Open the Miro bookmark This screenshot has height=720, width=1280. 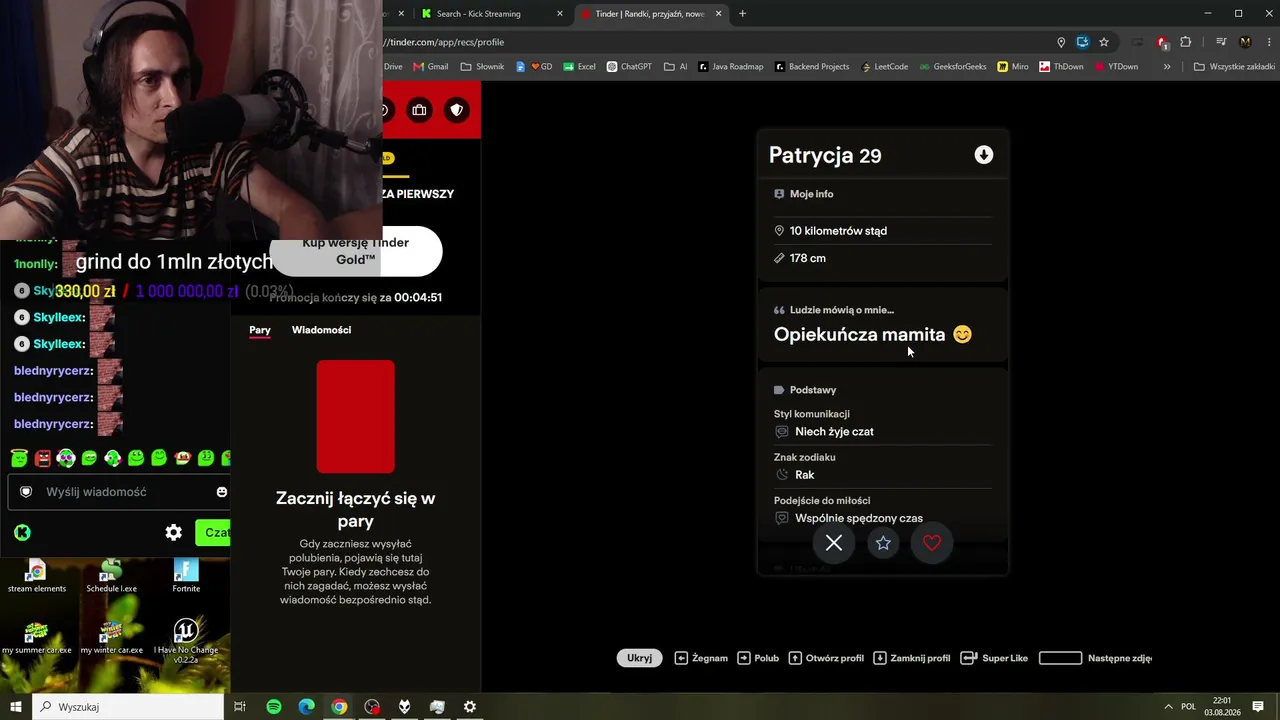coord(1013,67)
